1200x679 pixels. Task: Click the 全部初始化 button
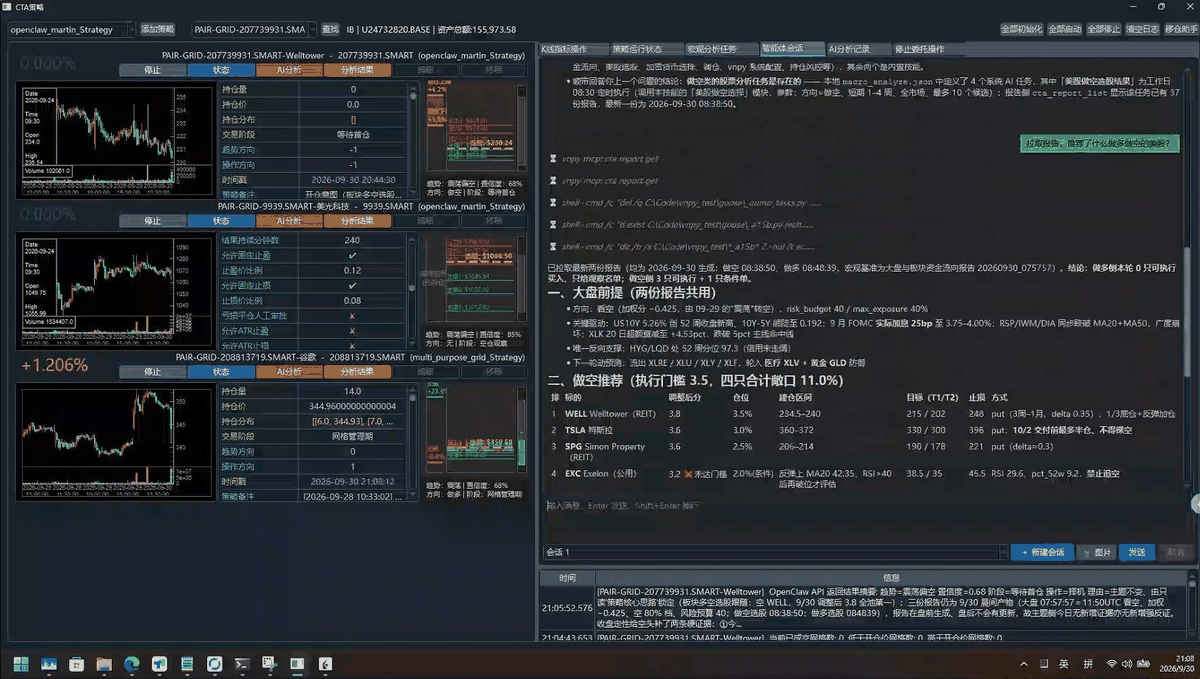[x=1021, y=29]
